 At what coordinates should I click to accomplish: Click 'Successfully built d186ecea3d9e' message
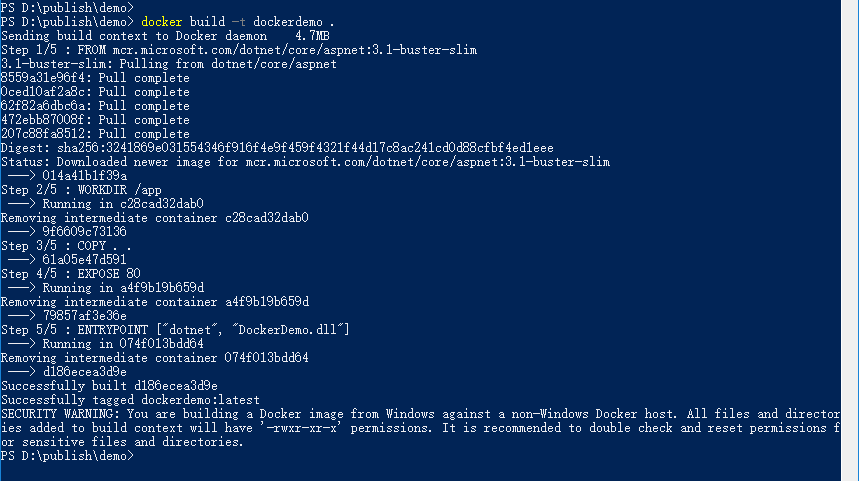coord(109,386)
